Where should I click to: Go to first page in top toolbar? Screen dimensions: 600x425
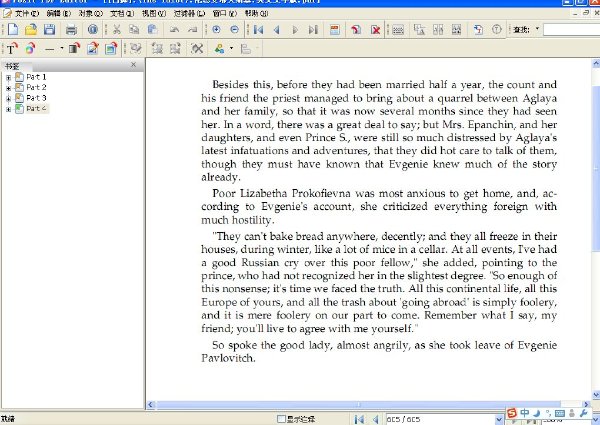(258, 29)
